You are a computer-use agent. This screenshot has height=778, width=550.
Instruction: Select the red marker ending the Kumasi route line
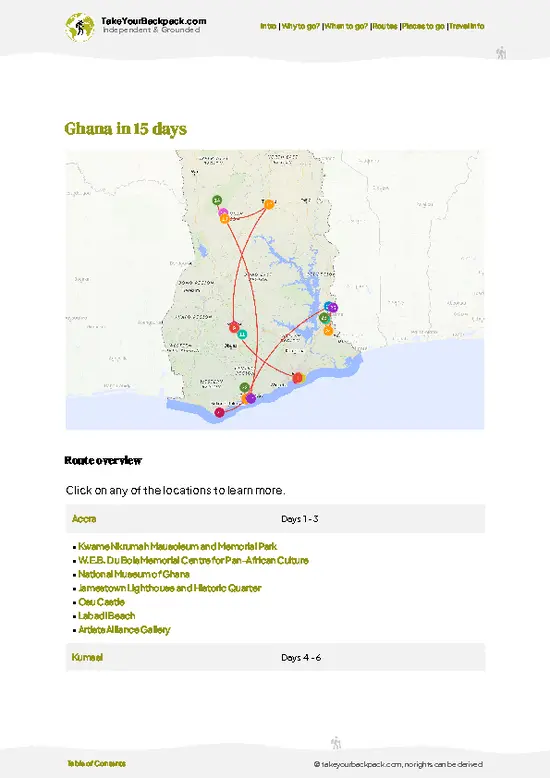click(234, 327)
